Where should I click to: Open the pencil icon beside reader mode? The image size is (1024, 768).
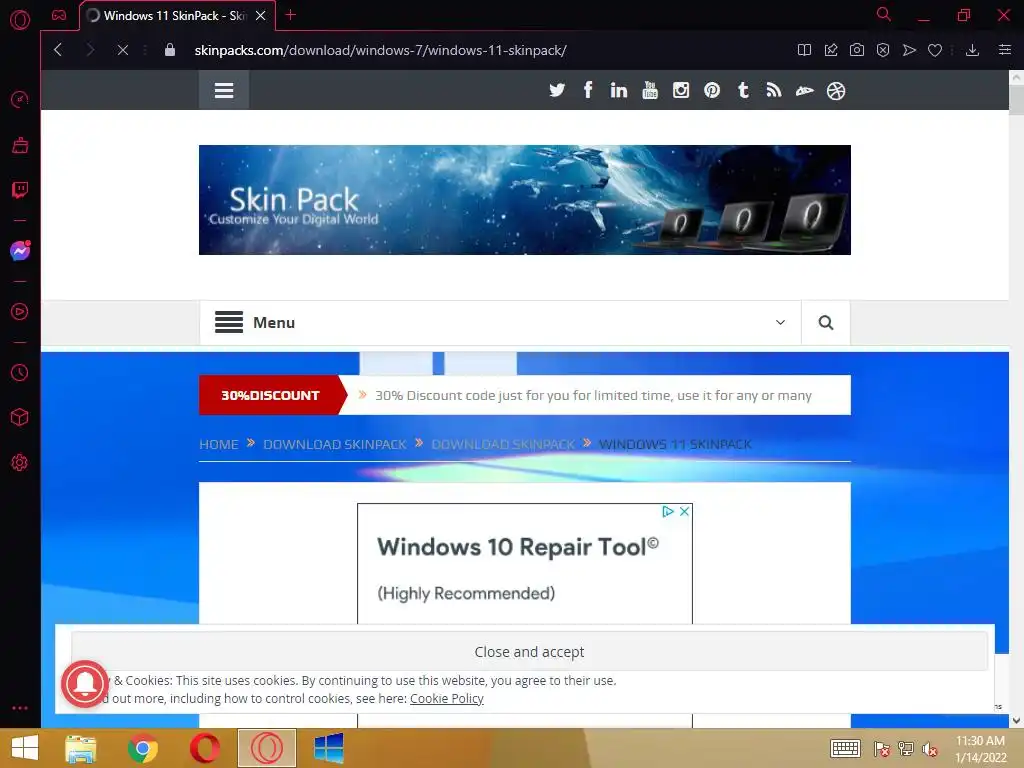click(x=831, y=50)
